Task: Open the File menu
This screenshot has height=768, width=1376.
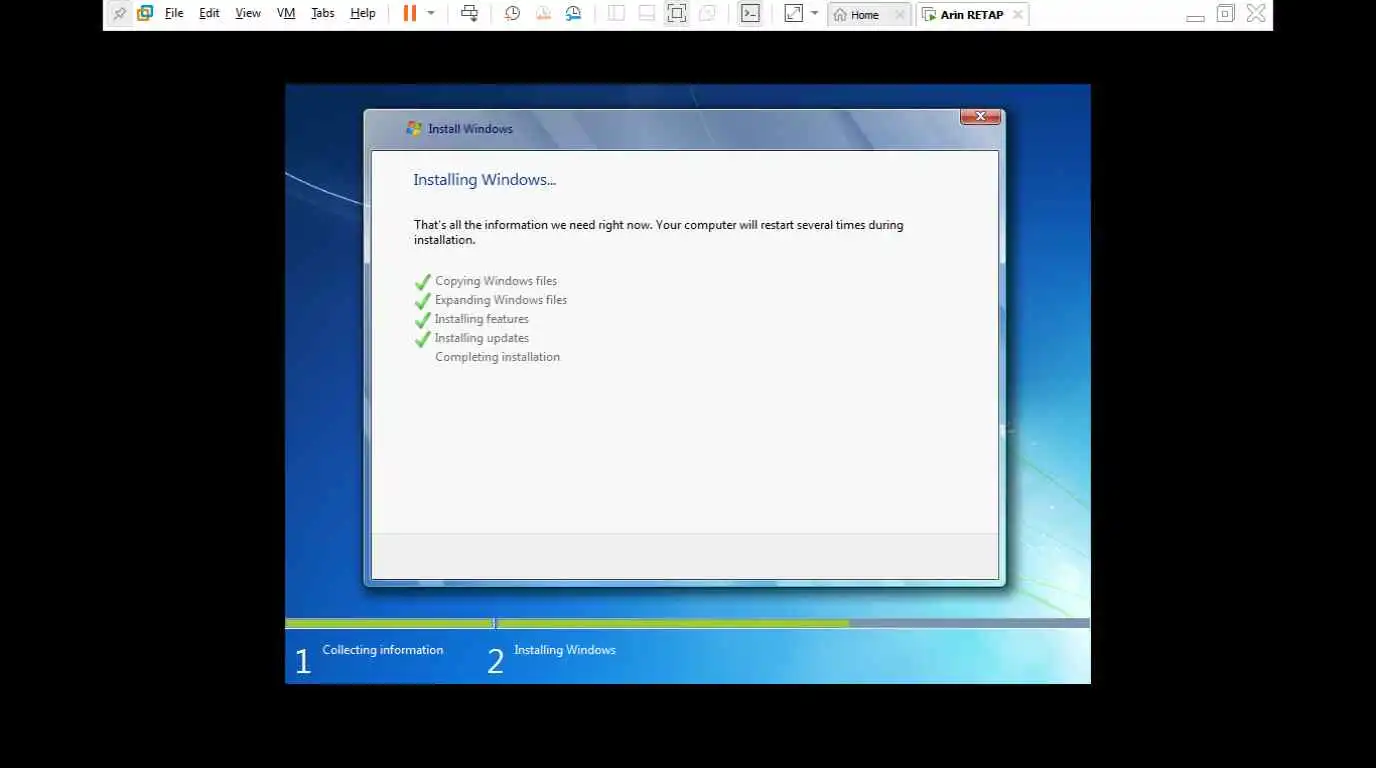Action: pos(174,14)
